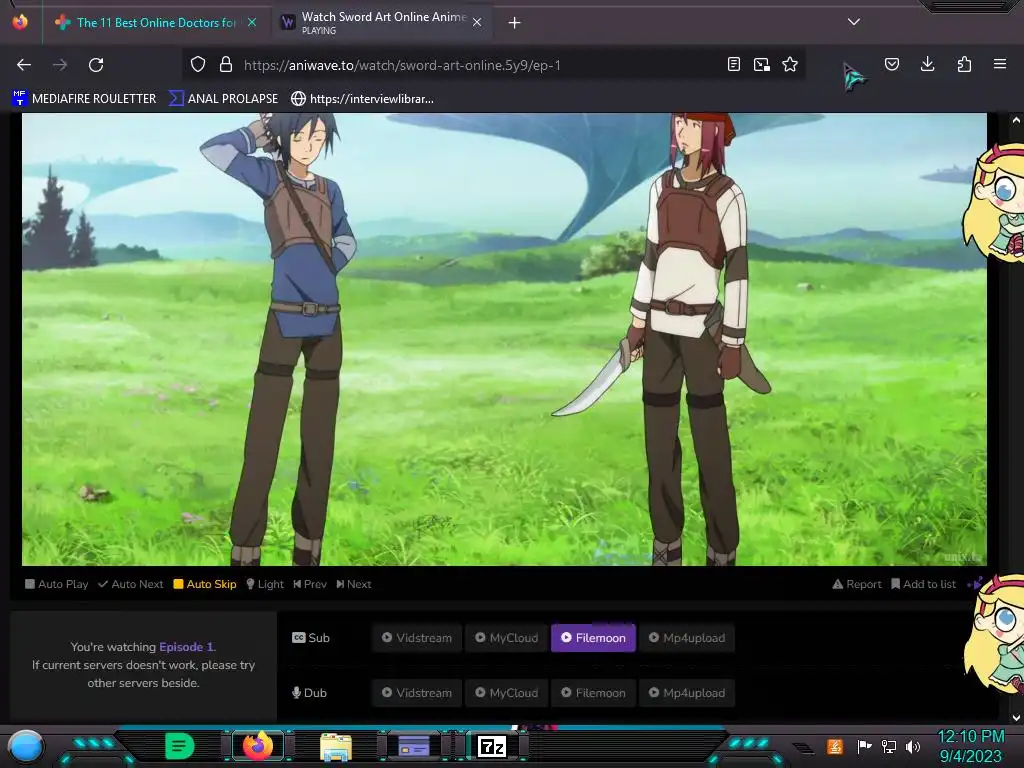Open picture-in-picture icon in address bar
Screen dimensions: 1024x768
point(761,65)
